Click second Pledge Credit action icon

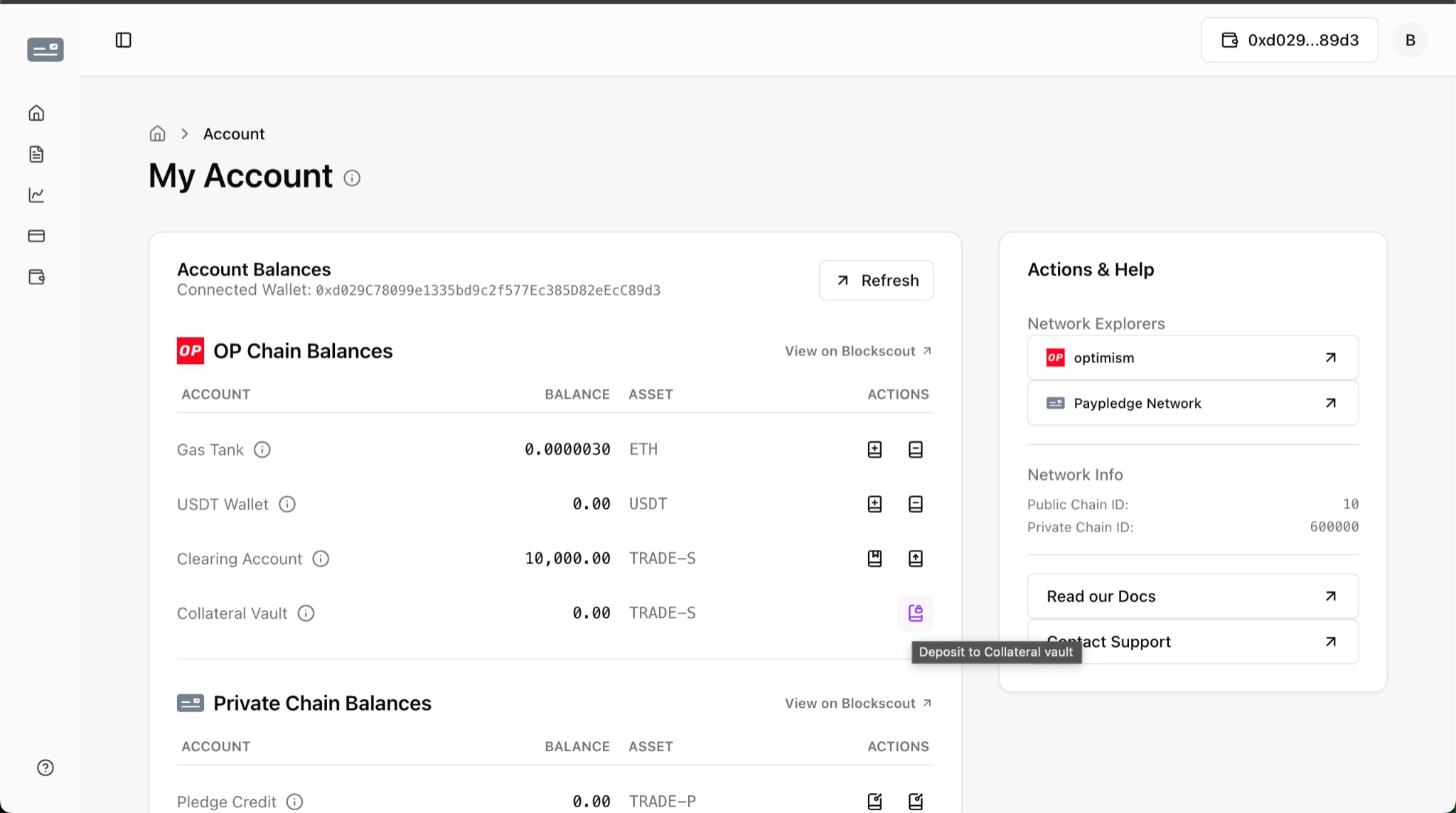(x=916, y=802)
